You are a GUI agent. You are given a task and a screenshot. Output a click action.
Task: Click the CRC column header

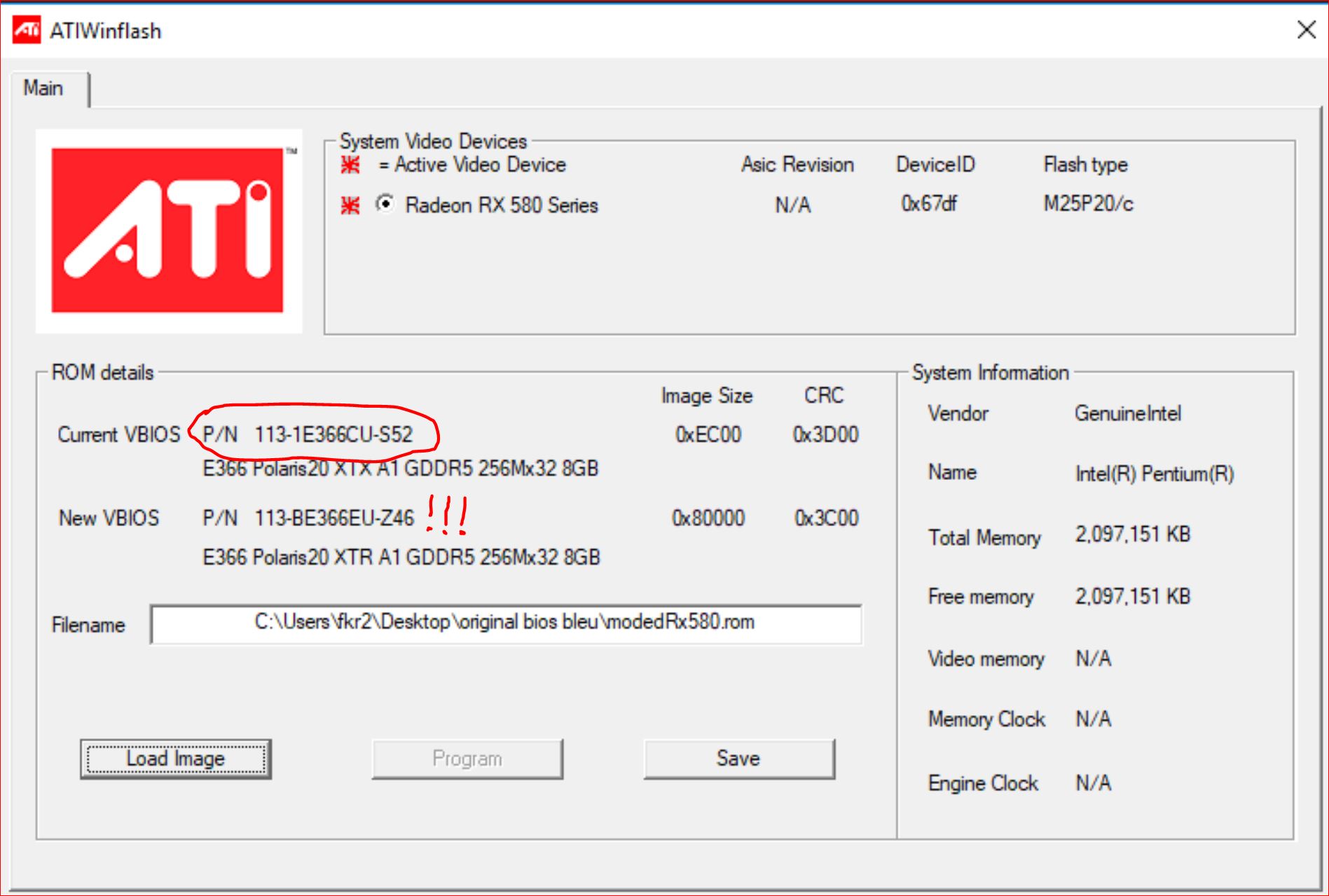pos(824,396)
